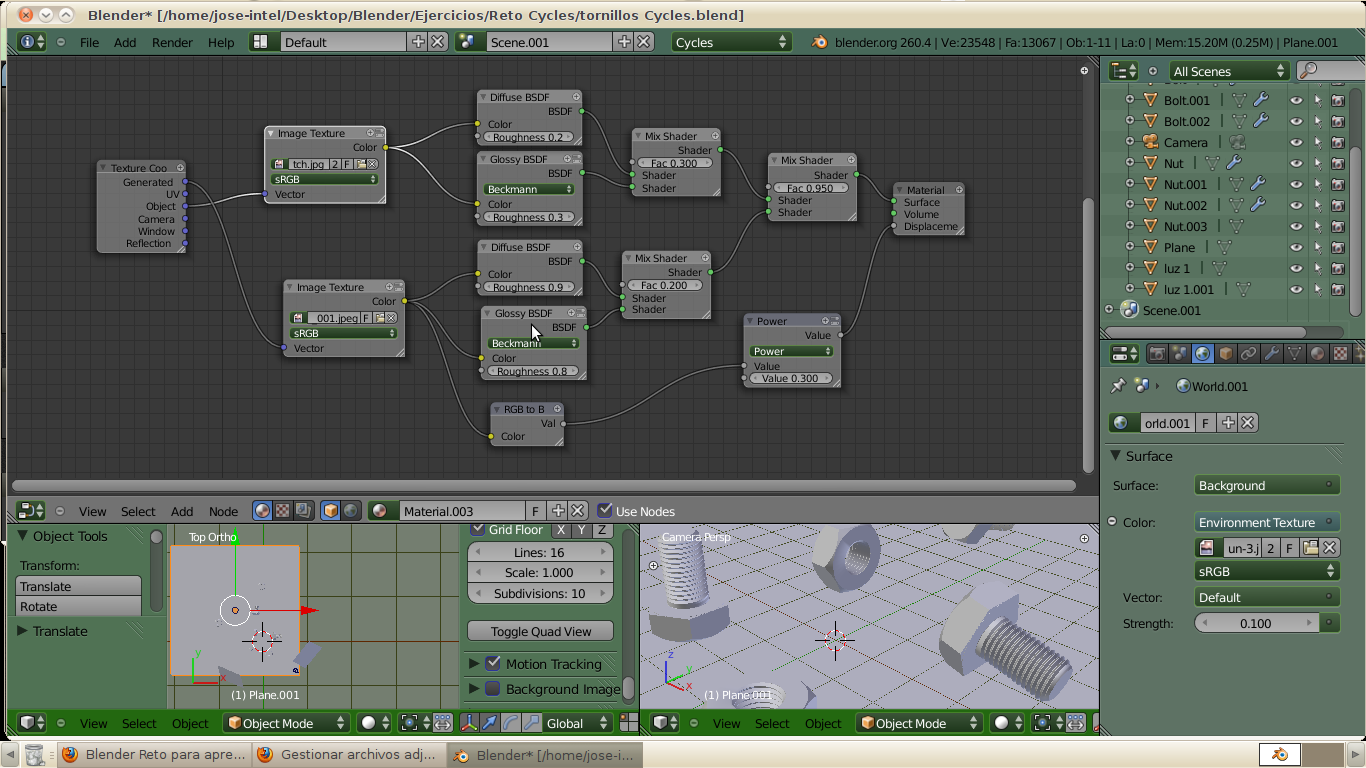This screenshot has width=1366, height=768.
Task: Click the Z grid axis button
Action: click(603, 530)
